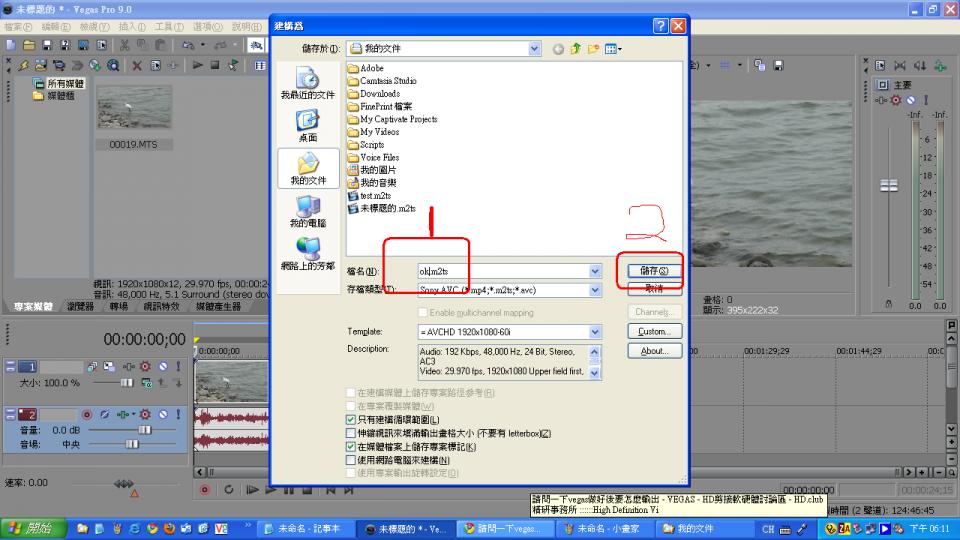Screen dimensions: 960x540
Task: Click the help question-mark button in dialog title
Action: point(660,26)
